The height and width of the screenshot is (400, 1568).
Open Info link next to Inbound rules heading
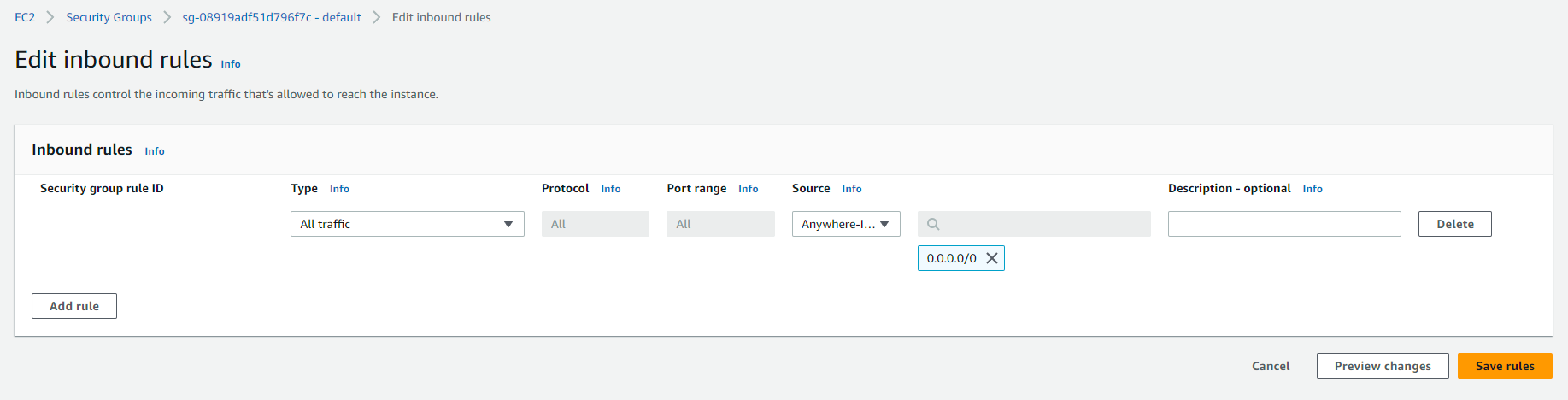(x=155, y=151)
